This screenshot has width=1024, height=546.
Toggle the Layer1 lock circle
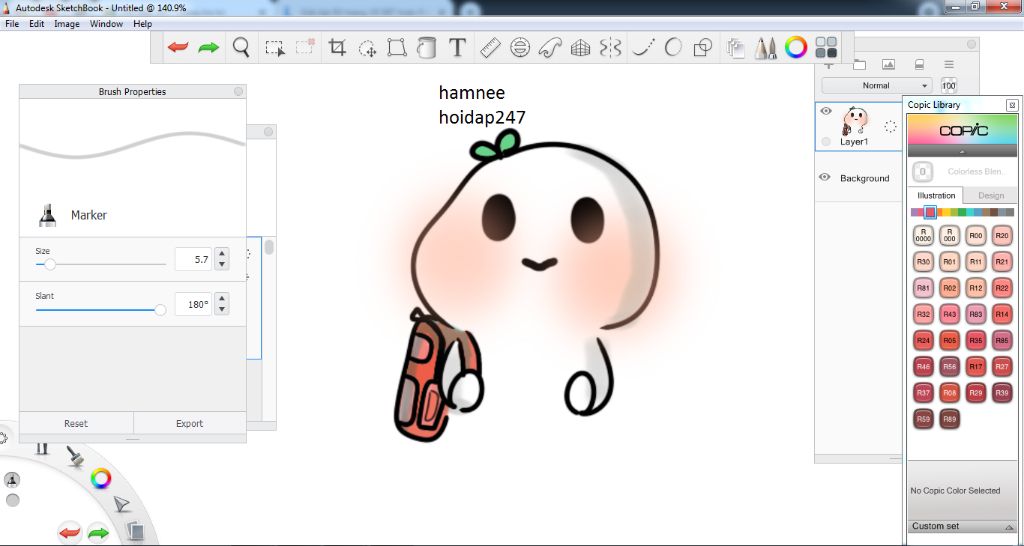(x=826, y=142)
